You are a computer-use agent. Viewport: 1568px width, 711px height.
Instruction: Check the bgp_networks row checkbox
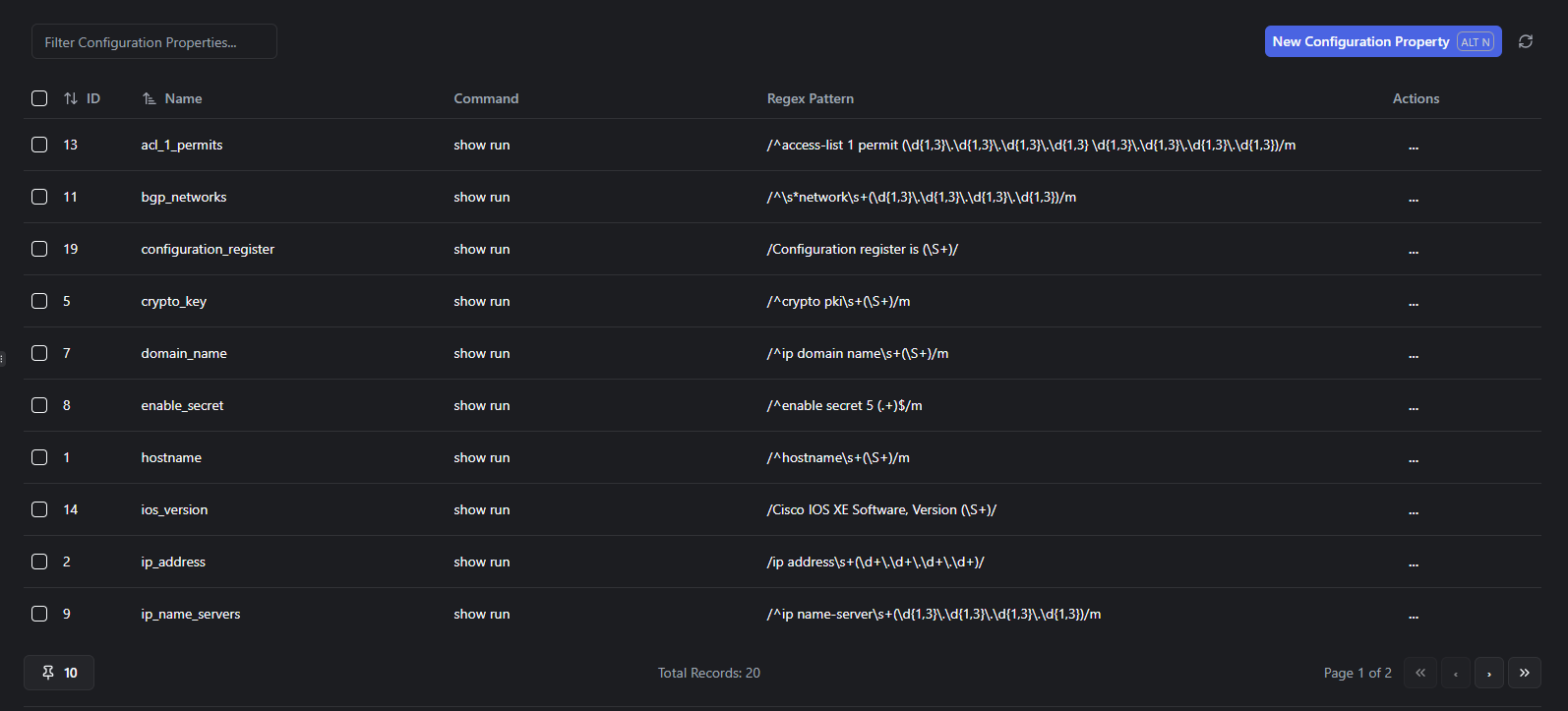pyautogui.click(x=39, y=197)
